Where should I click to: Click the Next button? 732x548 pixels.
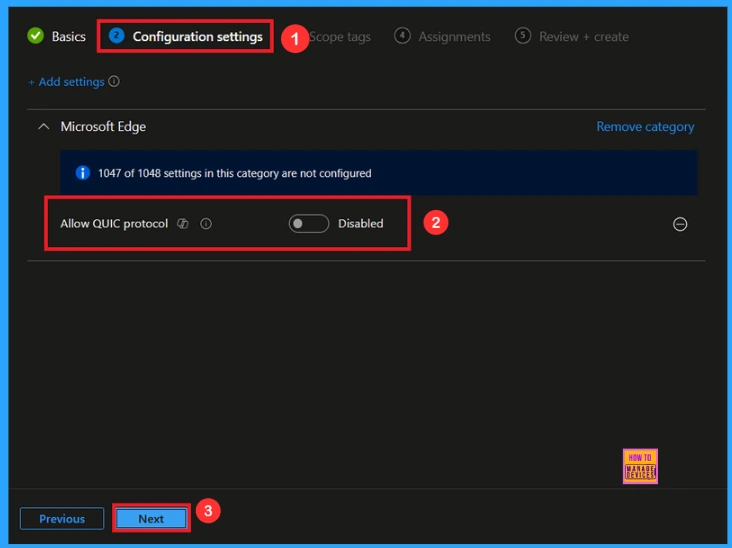point(151,519)
